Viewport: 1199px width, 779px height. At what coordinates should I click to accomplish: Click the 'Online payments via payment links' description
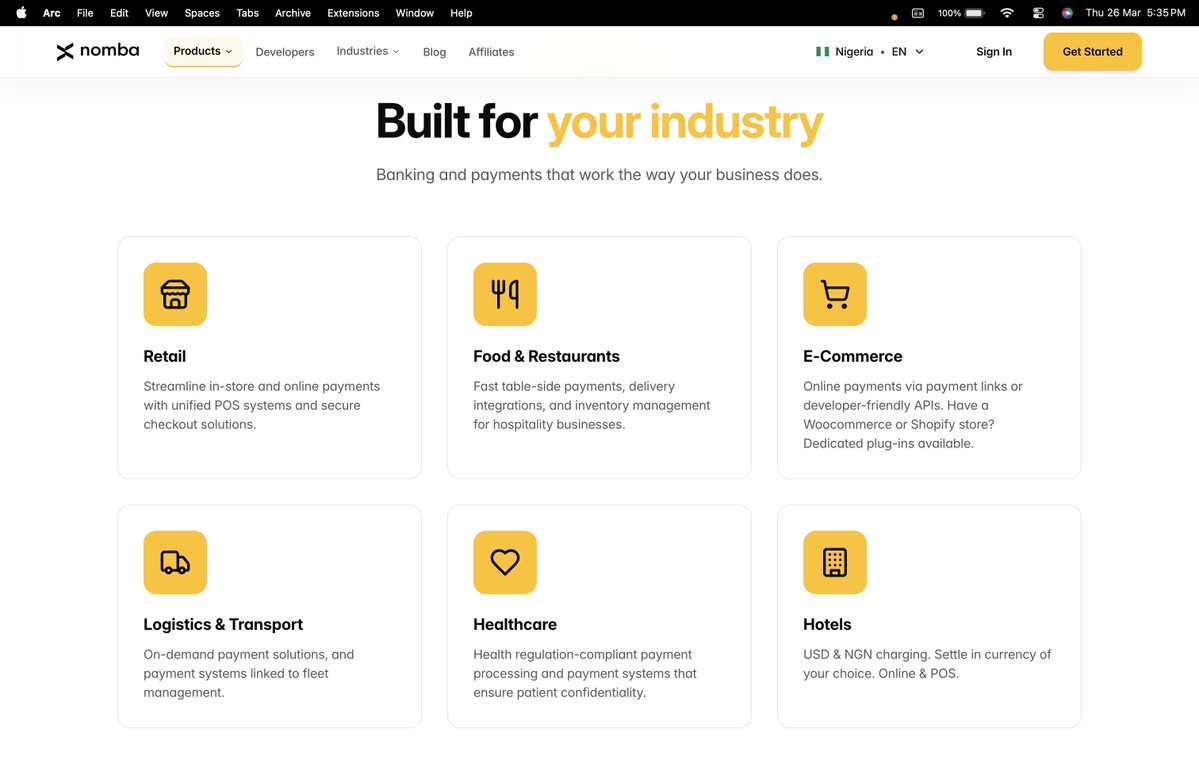[x=912, y=414]
